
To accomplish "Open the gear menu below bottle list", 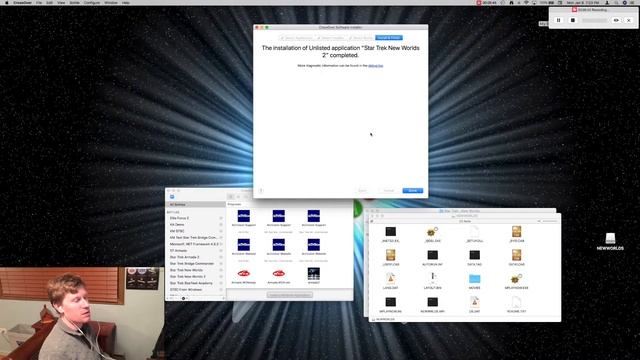I will point(183,298).
